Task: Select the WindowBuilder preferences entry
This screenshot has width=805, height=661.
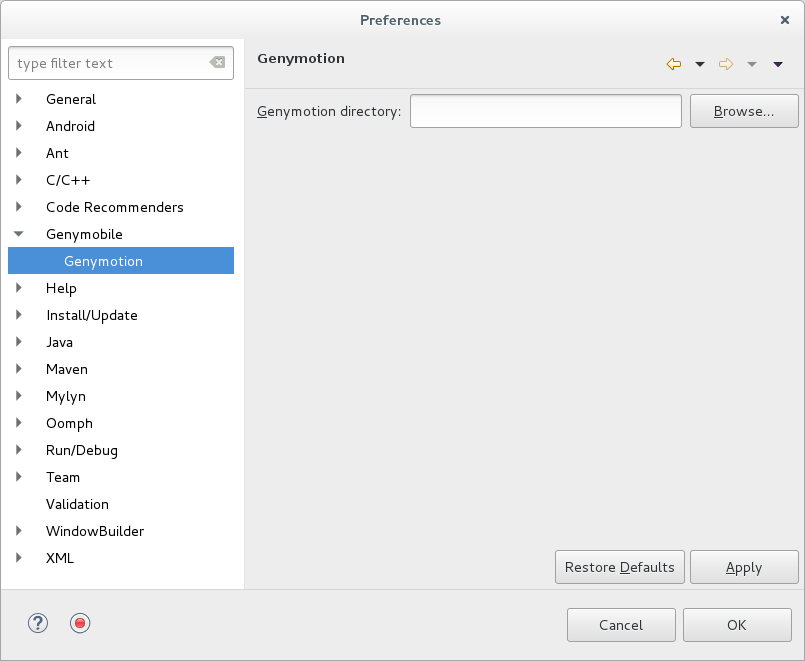Action: tap(95, 531)
